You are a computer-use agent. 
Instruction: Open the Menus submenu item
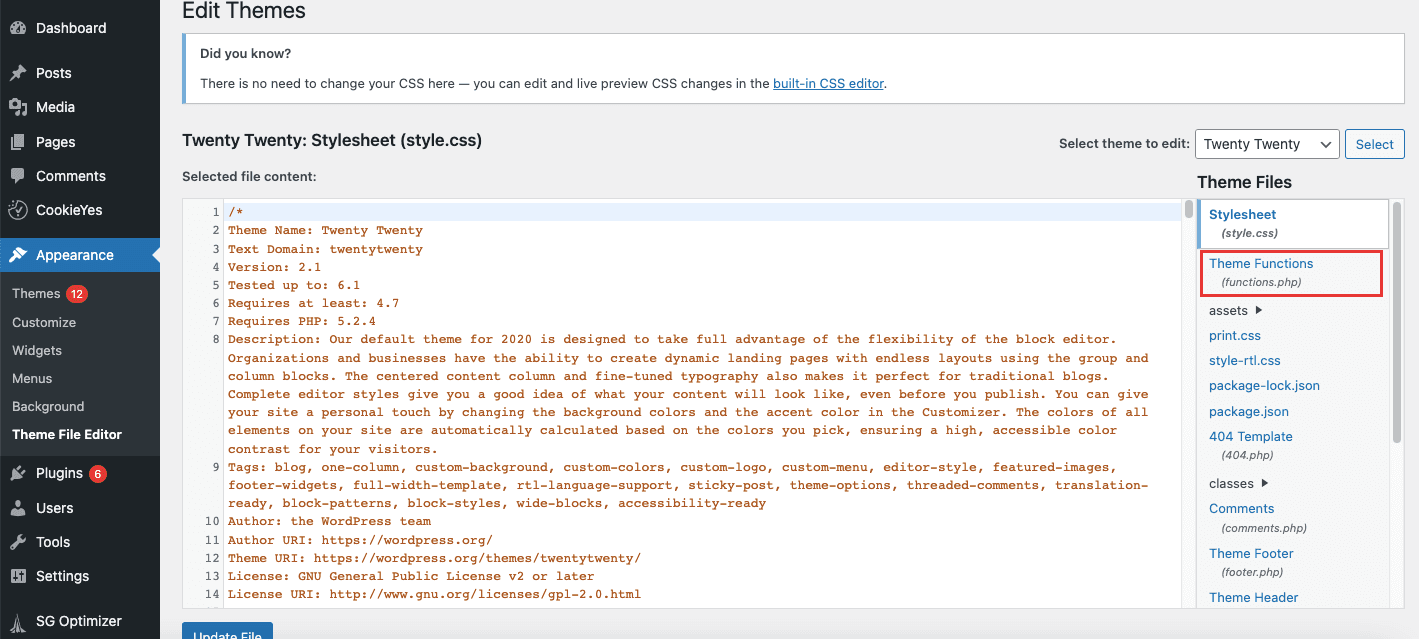click(x=32, y=378)
